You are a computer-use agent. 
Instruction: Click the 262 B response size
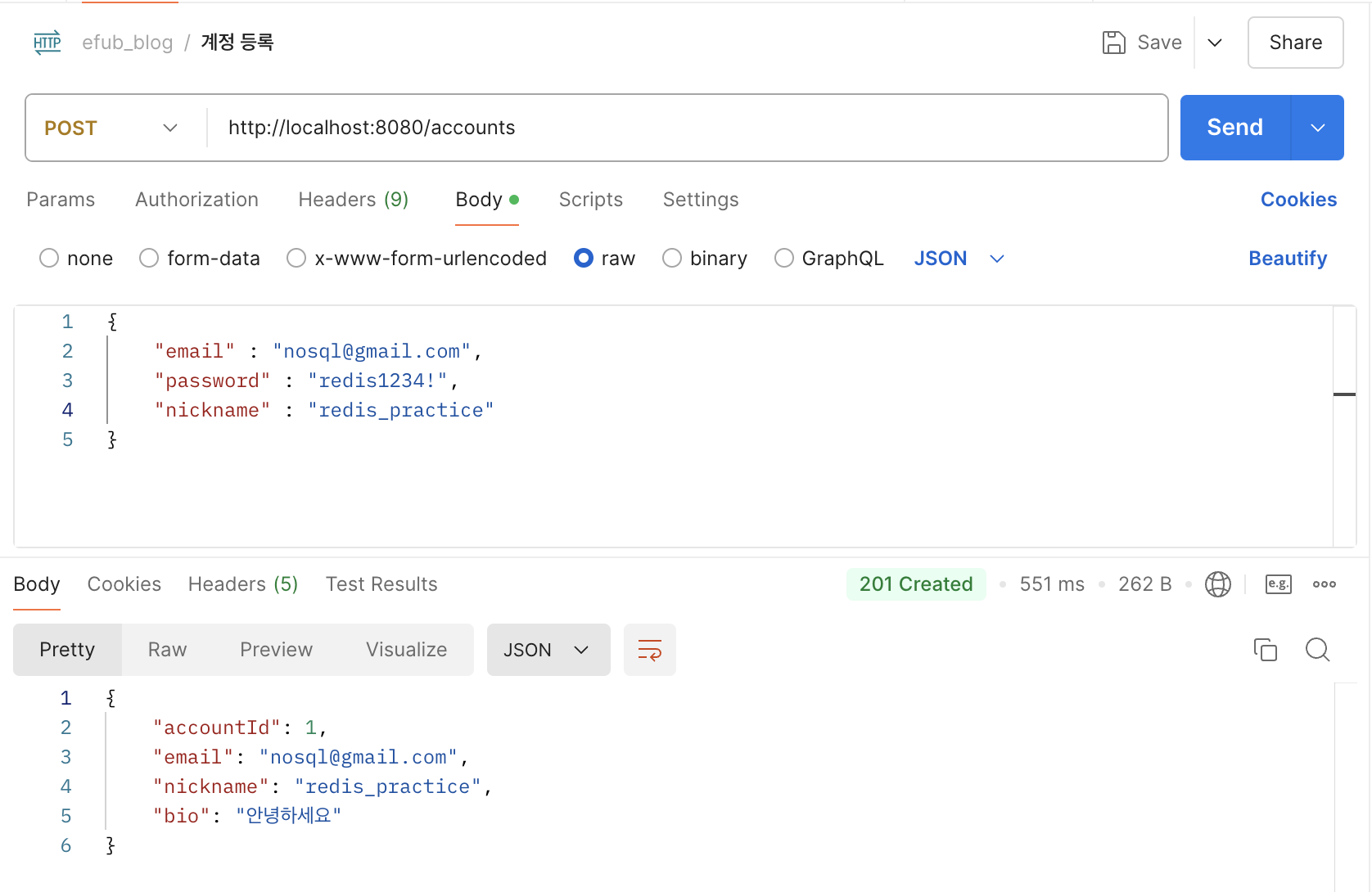click(x=1145, y=584)
